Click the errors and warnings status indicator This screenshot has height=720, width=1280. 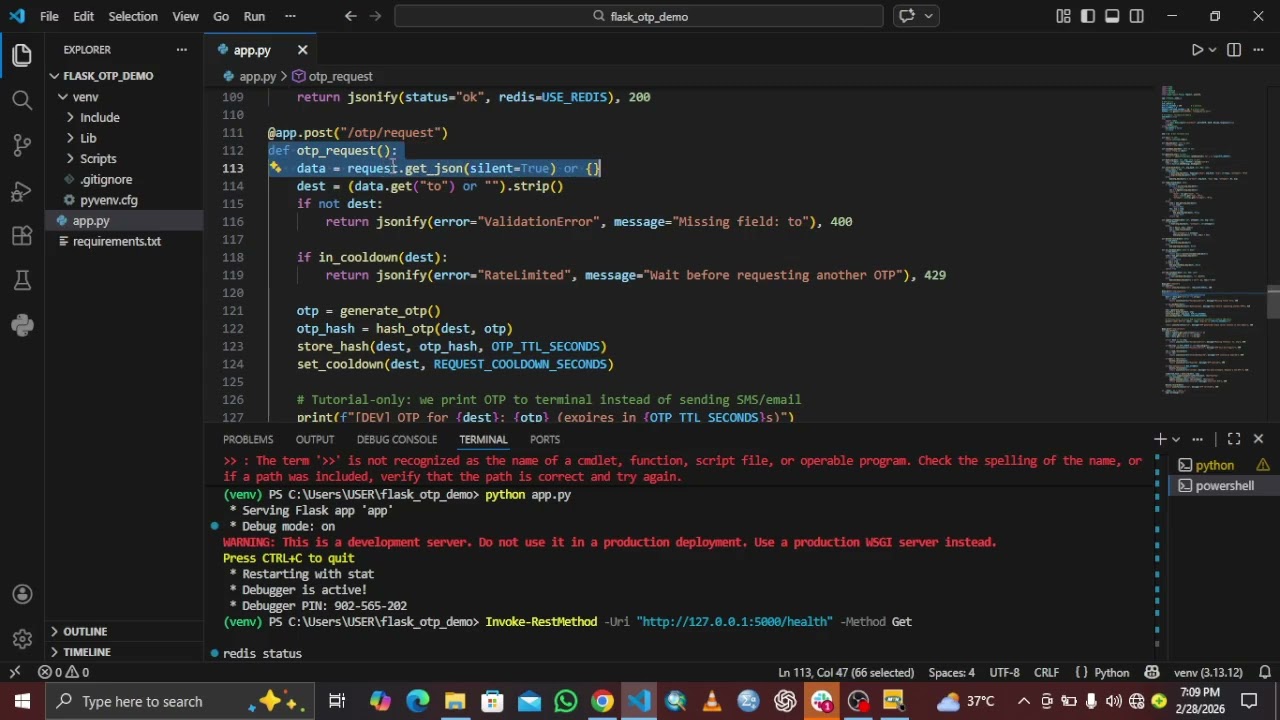pyautogui.click(x=63, y=673)
